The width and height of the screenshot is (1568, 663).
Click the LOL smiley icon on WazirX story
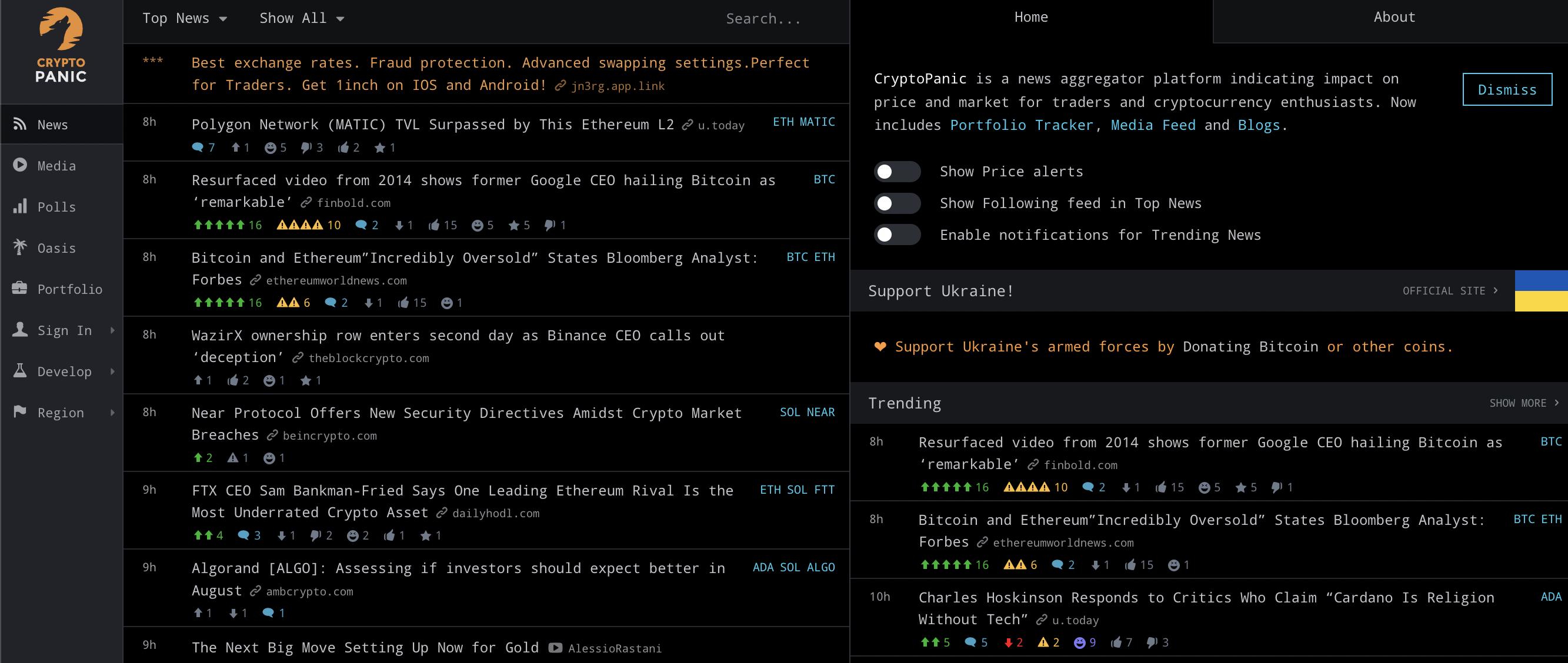pos(269,380)
